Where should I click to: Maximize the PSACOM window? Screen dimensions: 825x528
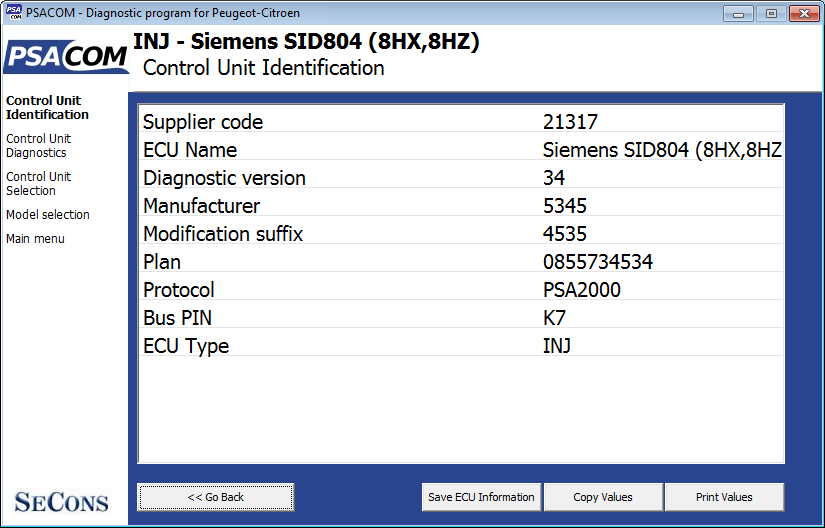click(771, 14)
